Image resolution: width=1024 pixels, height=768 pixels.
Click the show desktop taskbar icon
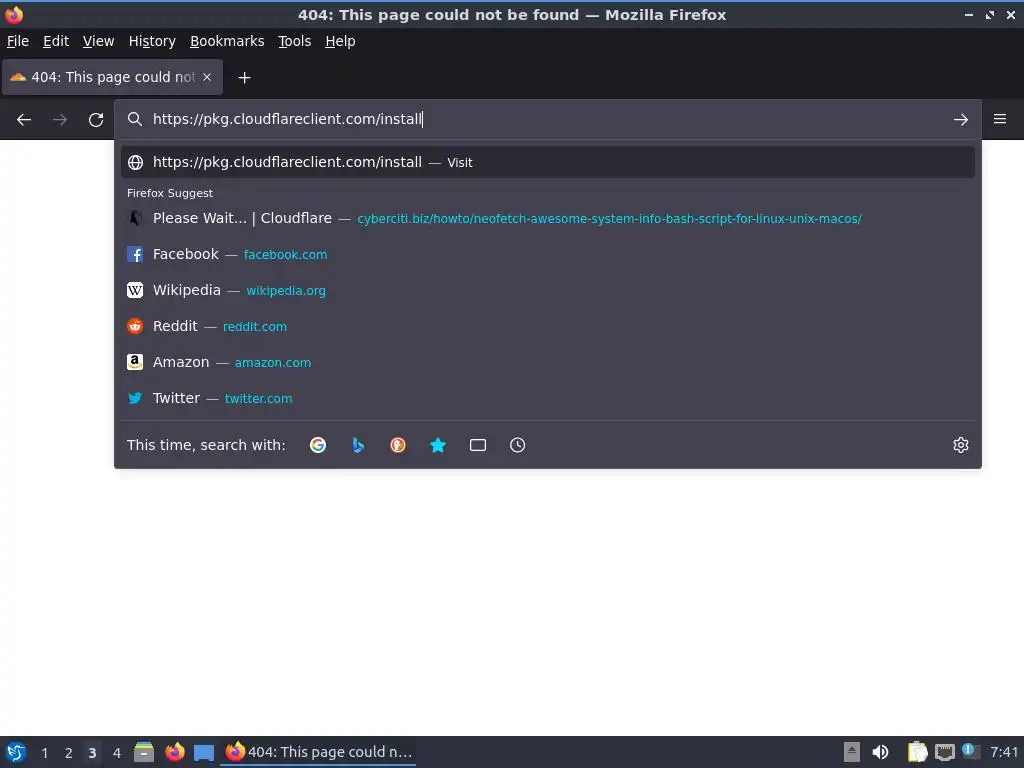204,753
